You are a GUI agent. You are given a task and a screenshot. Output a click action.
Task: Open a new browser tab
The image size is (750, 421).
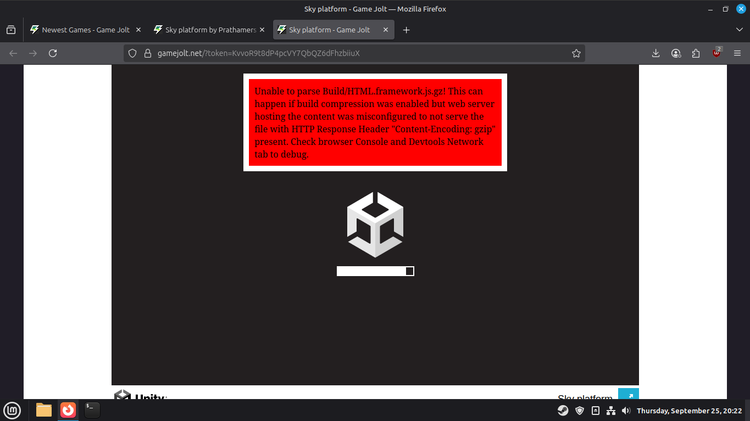tap(406, 30)
